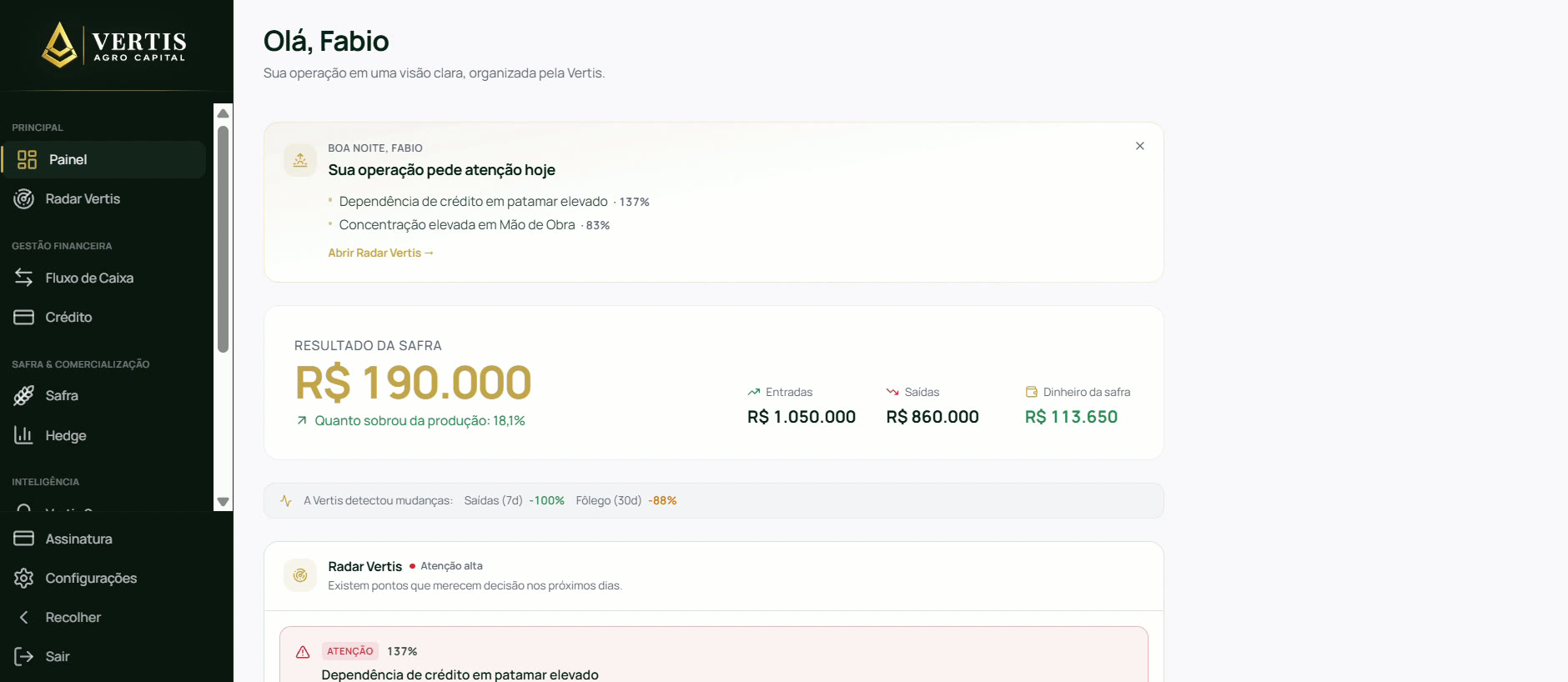Open the Painel menu item
Screen dimensions: 1568x682
(103, 159)
